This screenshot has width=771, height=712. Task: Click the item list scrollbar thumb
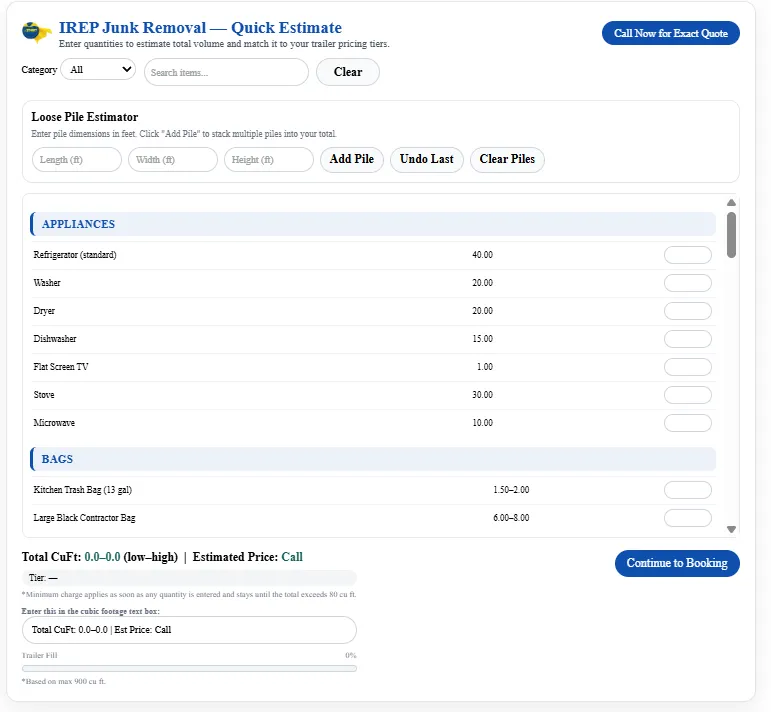click(731, 235)
